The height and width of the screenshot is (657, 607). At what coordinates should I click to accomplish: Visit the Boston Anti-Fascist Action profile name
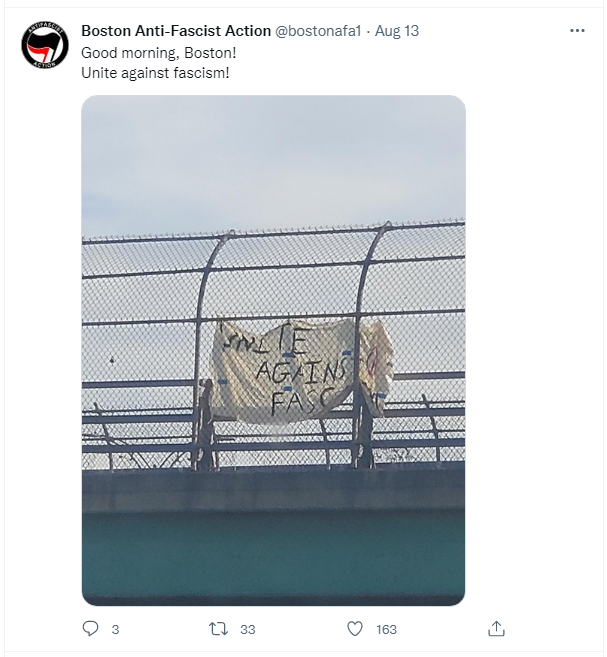176,31
